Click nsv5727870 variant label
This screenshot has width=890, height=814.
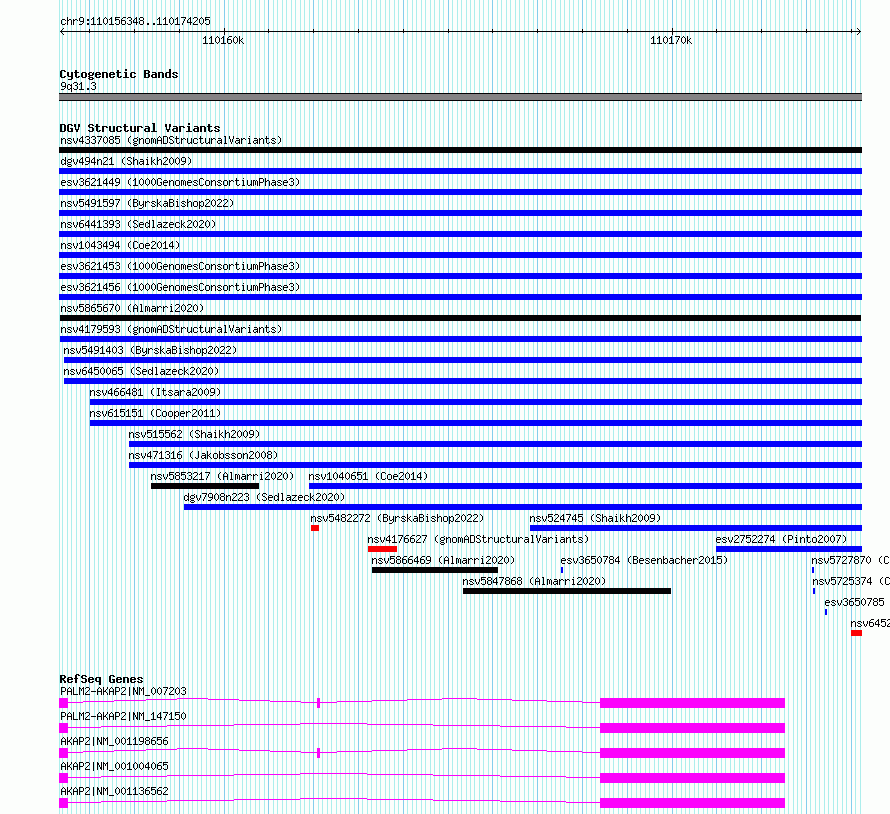(850, 560)
